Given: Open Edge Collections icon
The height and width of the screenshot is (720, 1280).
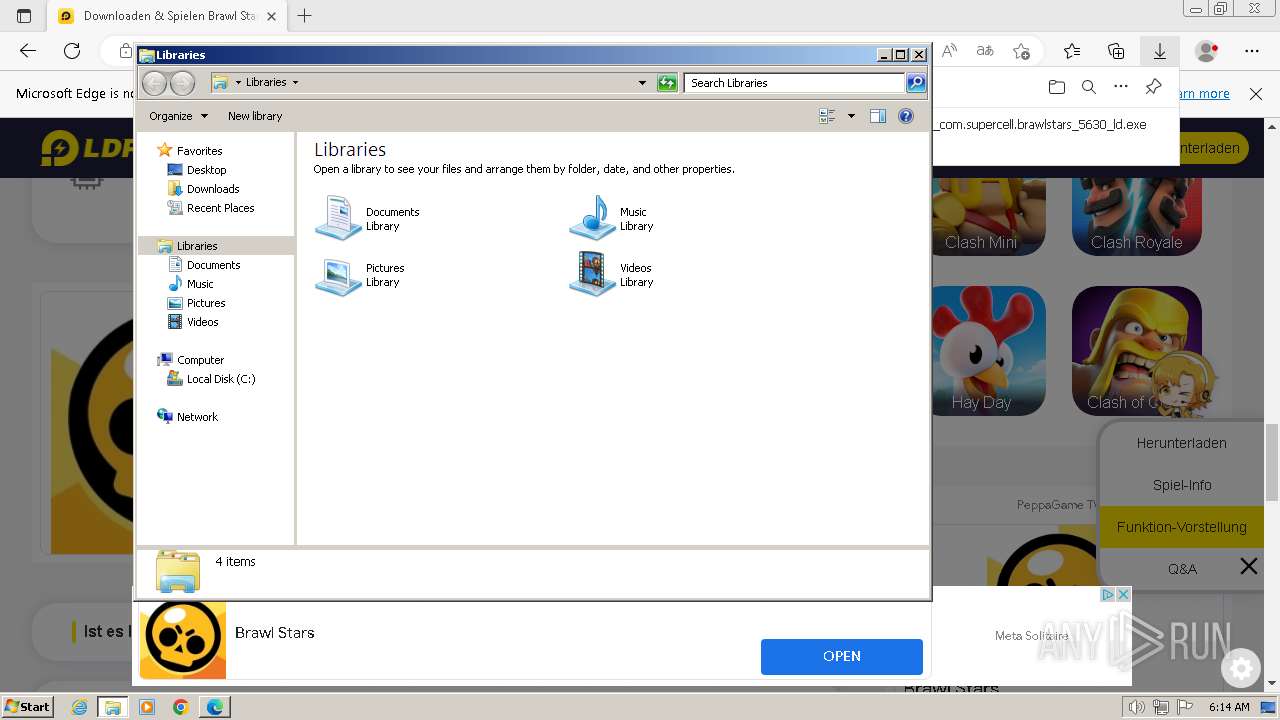Looking at the screenshot, I should click(1116, 51).
